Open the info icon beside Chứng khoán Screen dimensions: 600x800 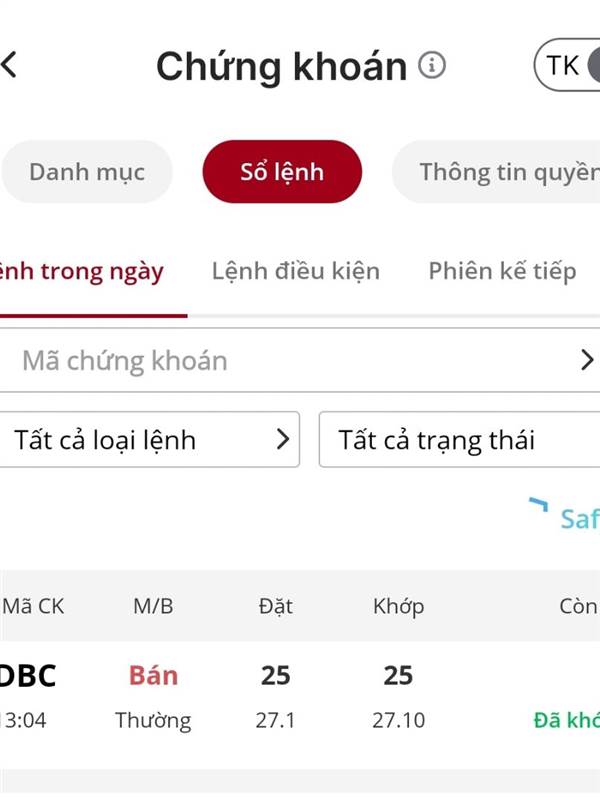(432, 65)
